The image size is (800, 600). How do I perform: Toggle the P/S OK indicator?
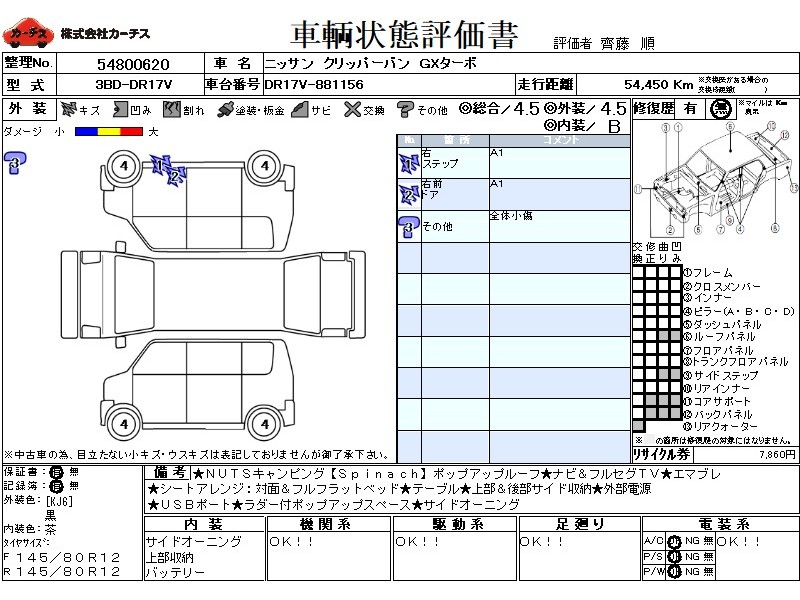click(x=674, y=556)
